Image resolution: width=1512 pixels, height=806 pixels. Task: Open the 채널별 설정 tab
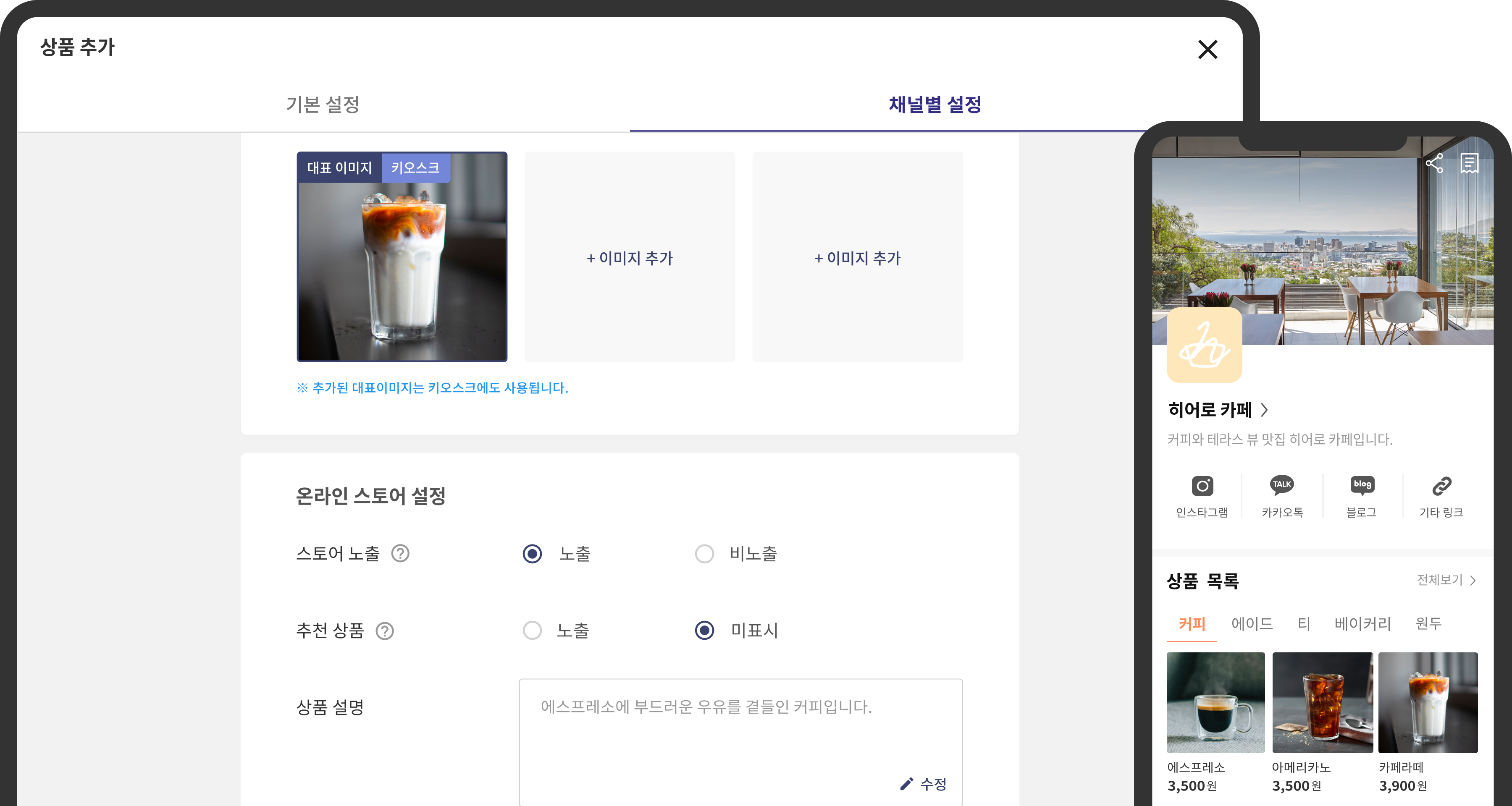tap(935, 105)
